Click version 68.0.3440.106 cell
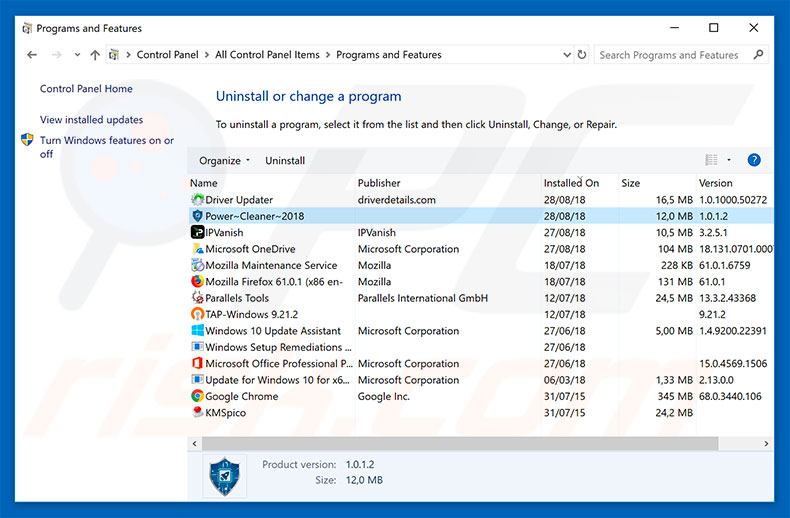Screen dimensions: 790x518 click(x=731, y=396)
